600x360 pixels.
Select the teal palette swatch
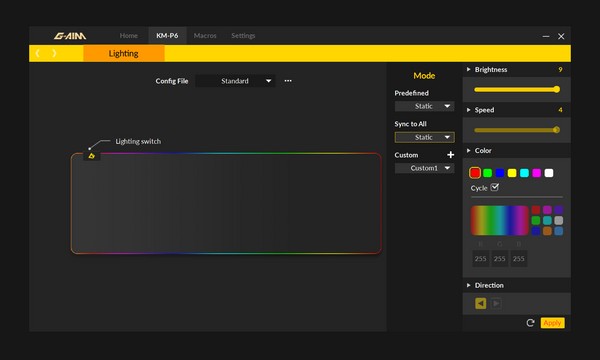547,220
